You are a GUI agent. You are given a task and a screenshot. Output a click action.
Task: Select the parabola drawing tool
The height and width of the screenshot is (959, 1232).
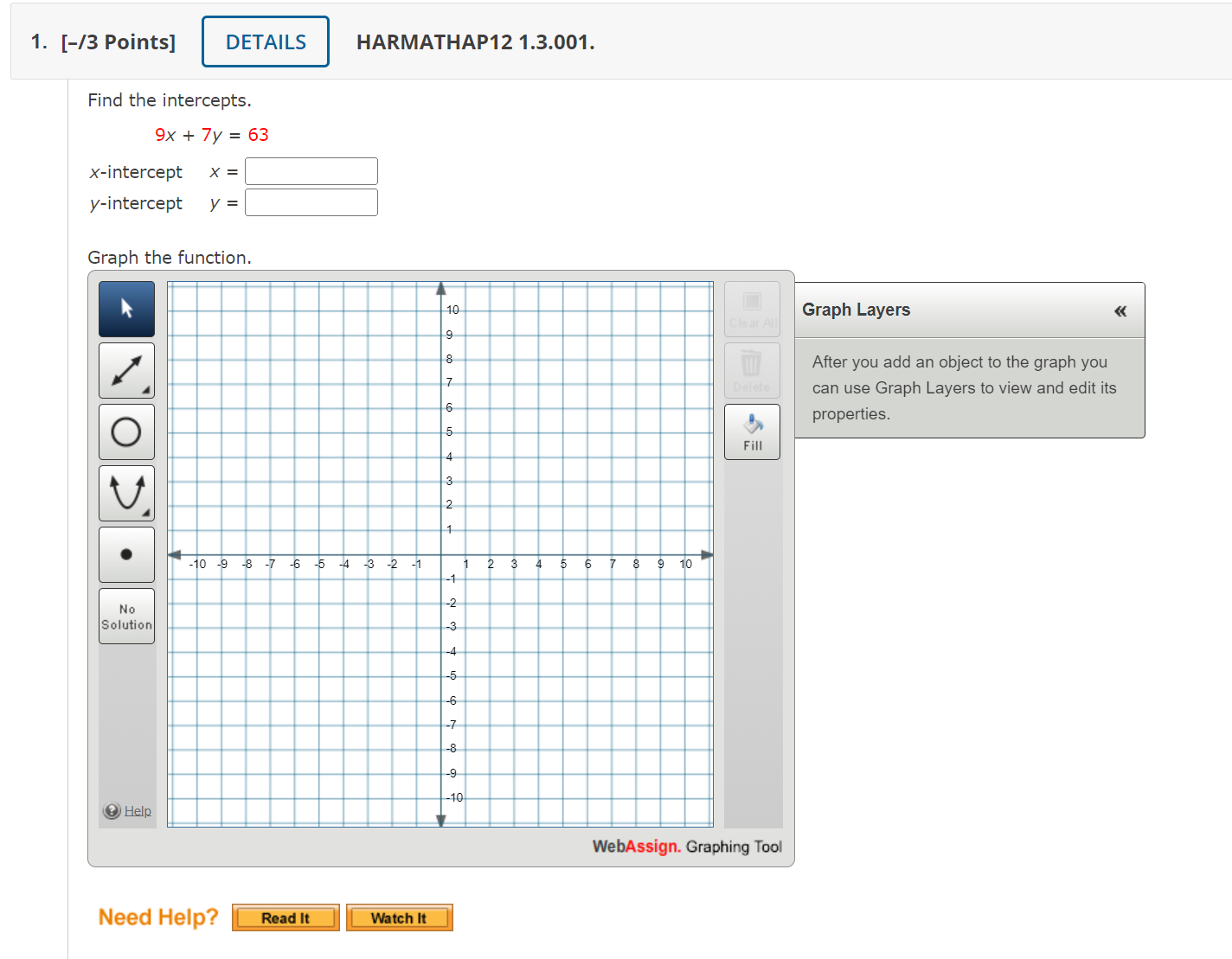[126, 493]
